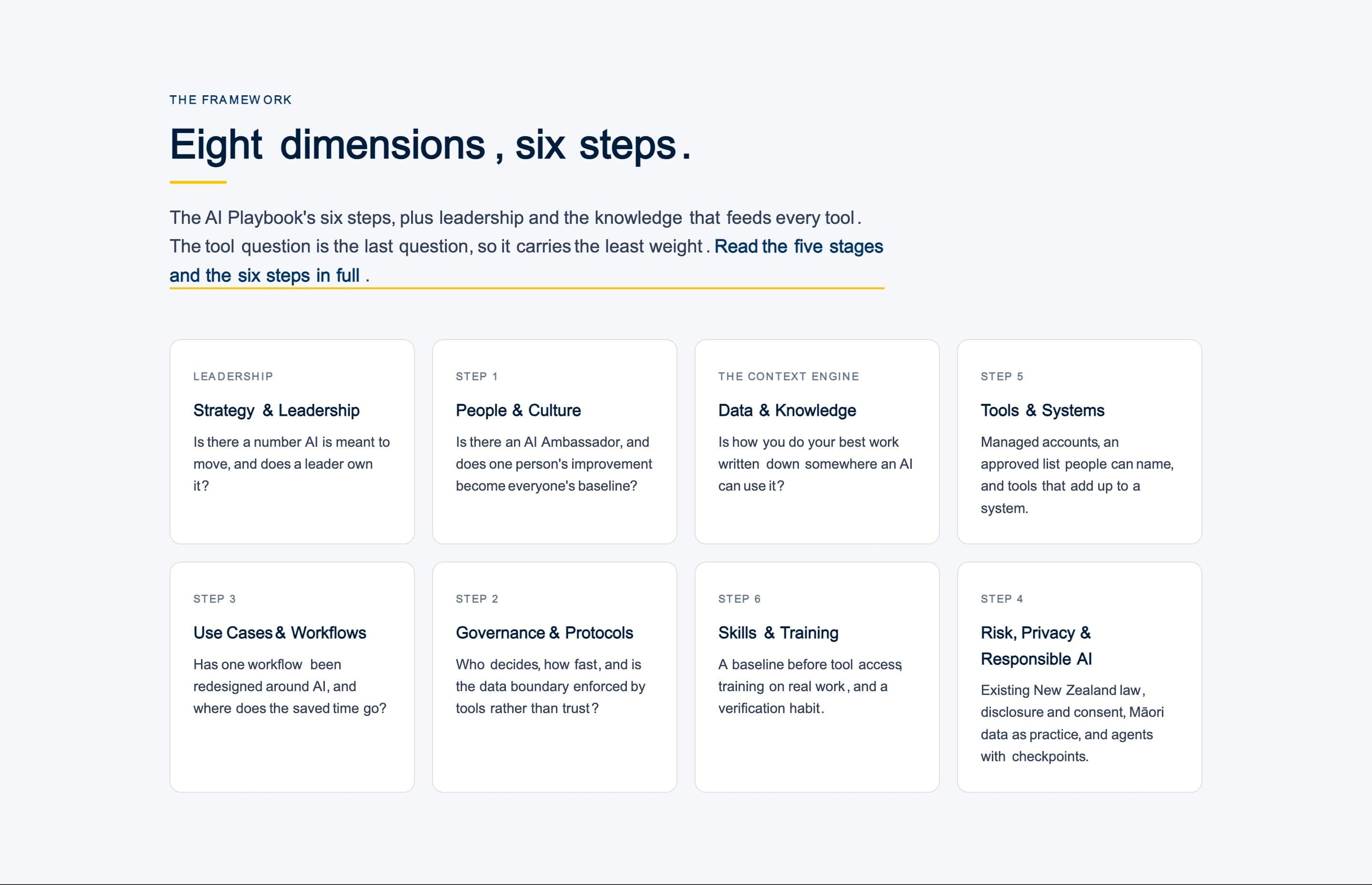This screenshot has width=1372, height=885.
Task: Click the 'STEP 3' label
Action: point(214,599)
